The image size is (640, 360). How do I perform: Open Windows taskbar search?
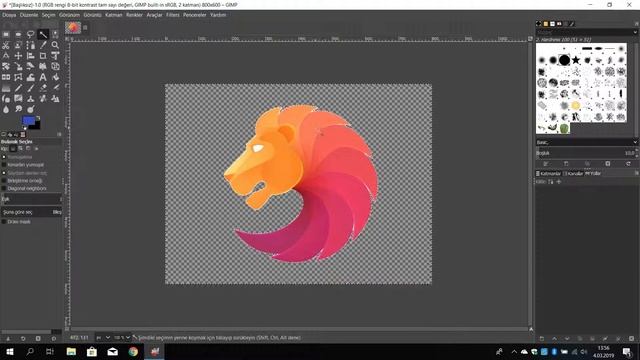click(x=30, y=352)
